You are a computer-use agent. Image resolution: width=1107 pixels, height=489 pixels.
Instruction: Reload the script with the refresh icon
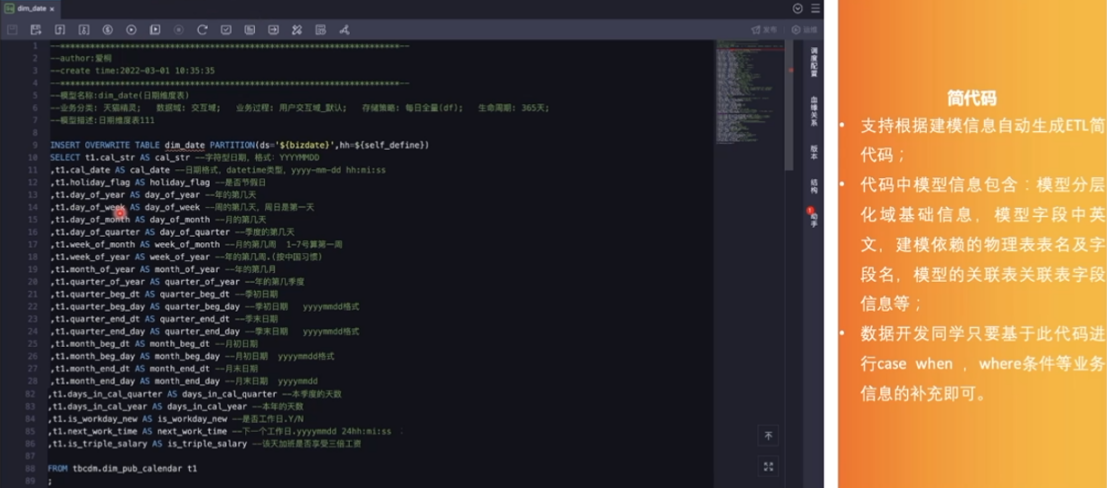[202, 30]
